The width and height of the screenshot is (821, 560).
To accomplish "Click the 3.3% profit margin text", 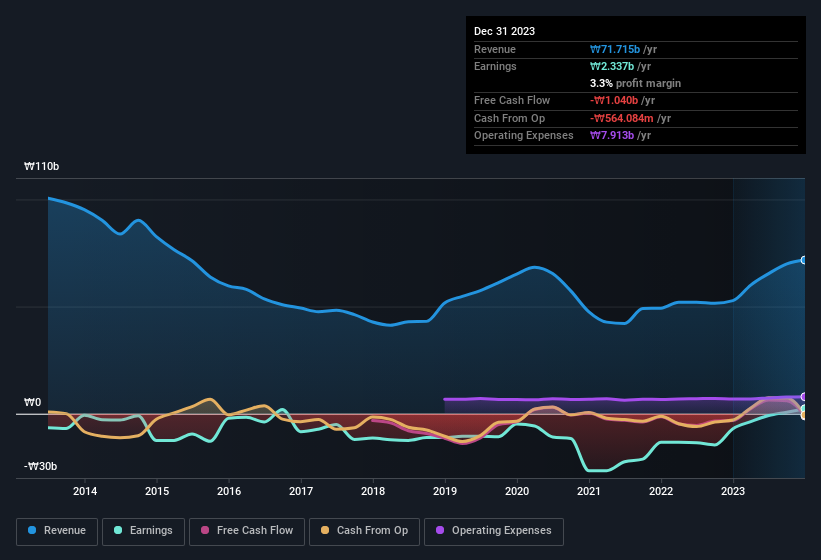I will 635,83.
